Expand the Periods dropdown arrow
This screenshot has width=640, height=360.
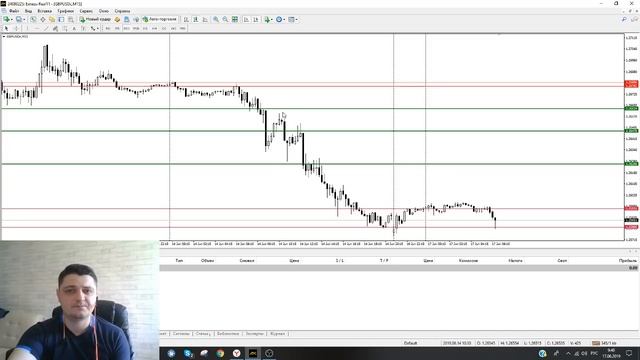(x=284, y=19)
